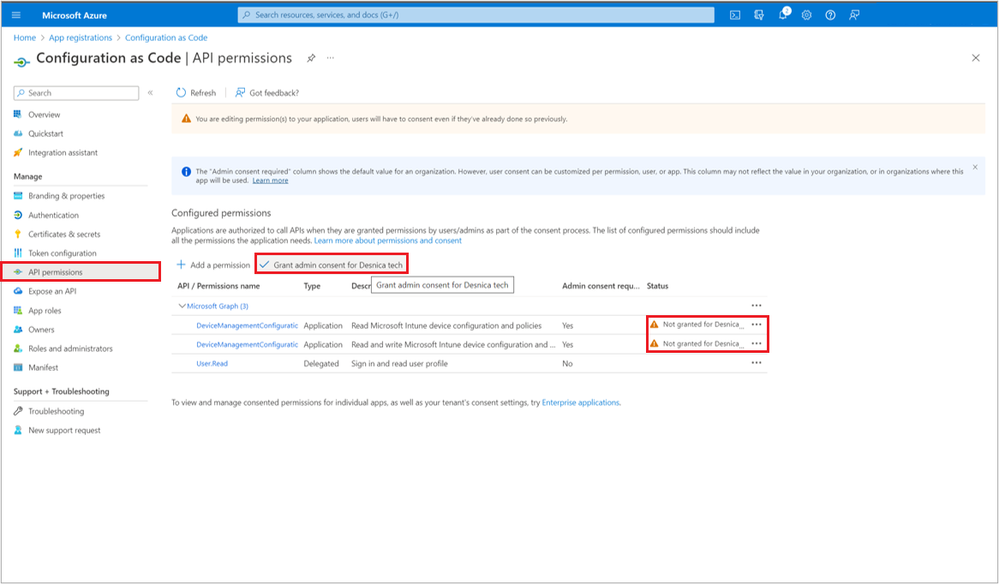
Task: Collapse the left navigation menu
Action: (150, 93)
